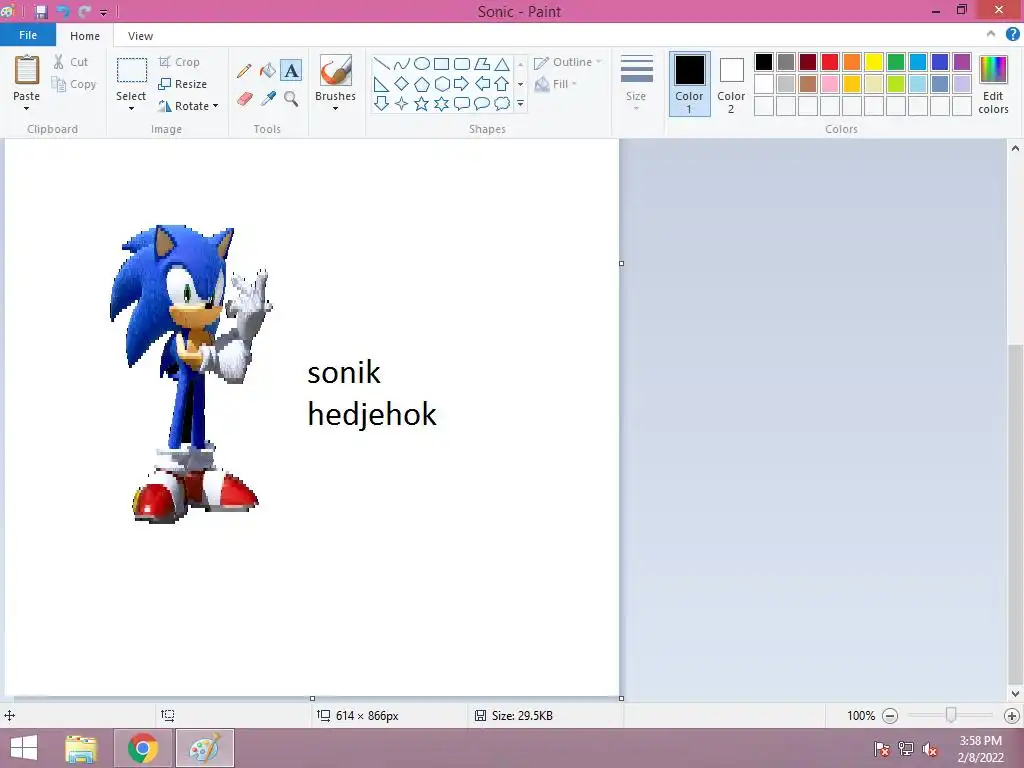
Task: Open the Select dropdown arrow
Action: tap(131, 108)
